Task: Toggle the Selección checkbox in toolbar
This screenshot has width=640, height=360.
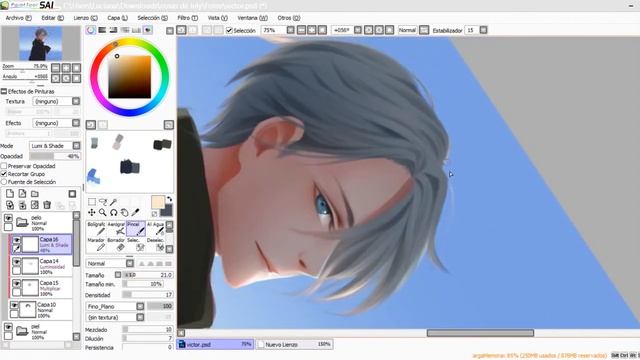Action: coord(229,30)
